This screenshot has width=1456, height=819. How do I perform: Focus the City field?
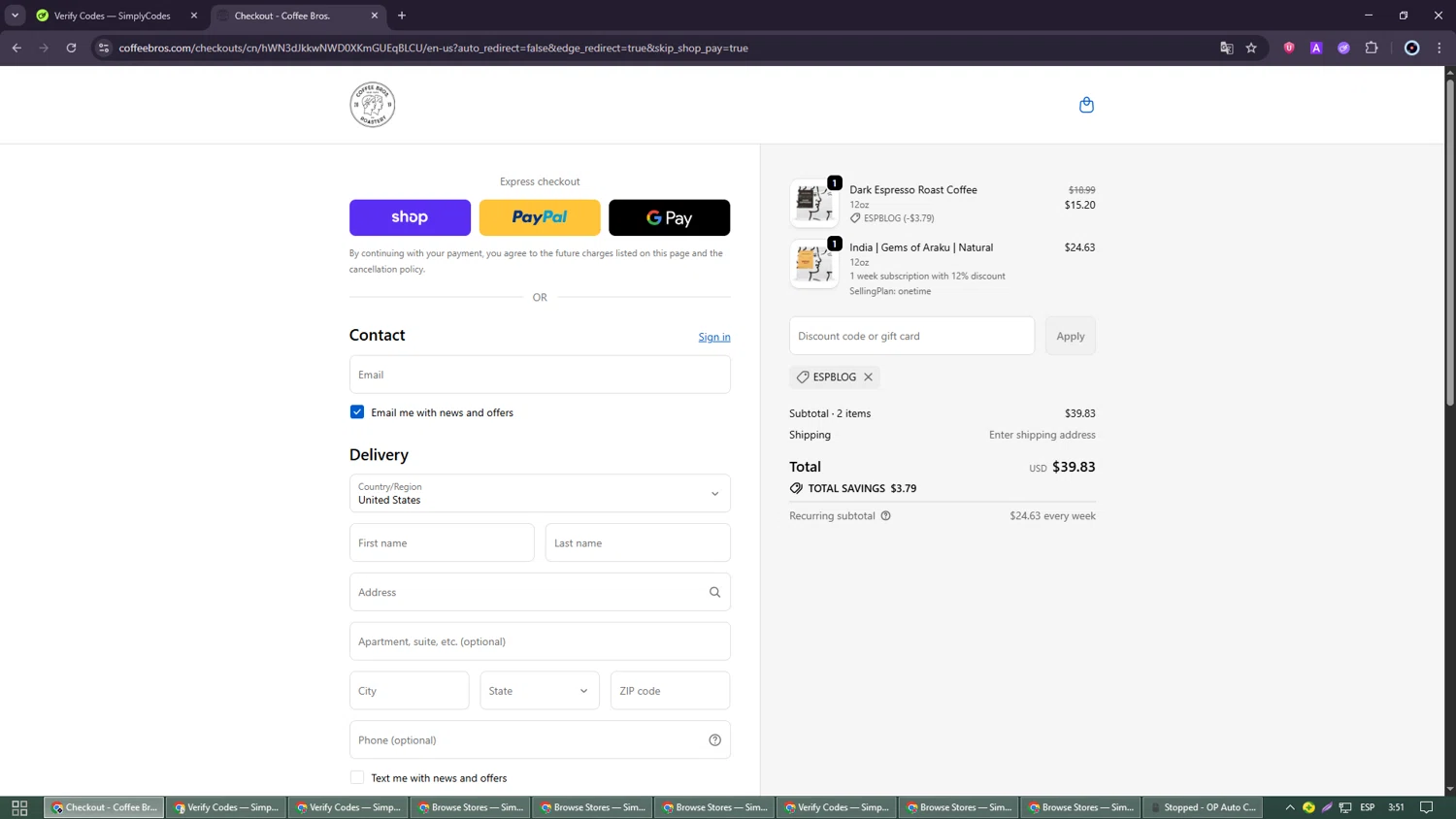pos(410,691)
